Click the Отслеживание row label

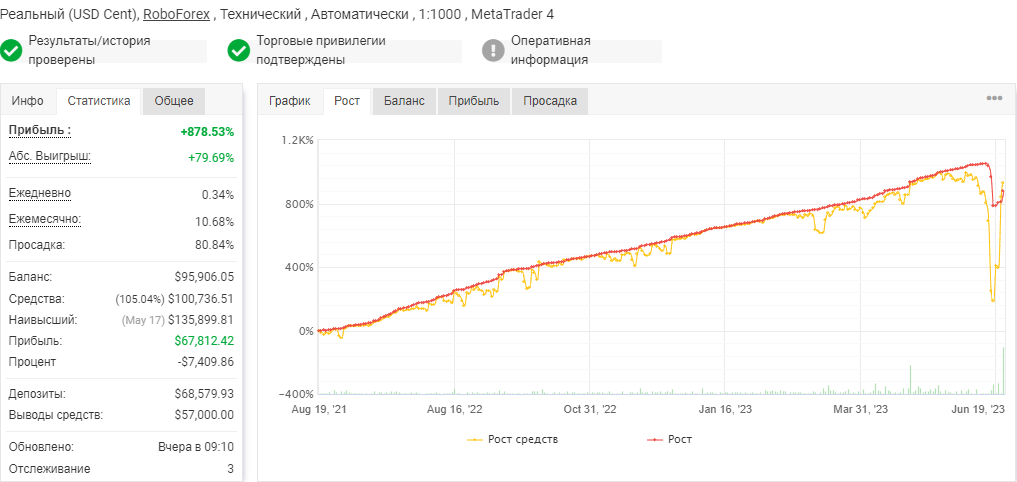click(x=49, y=468)
